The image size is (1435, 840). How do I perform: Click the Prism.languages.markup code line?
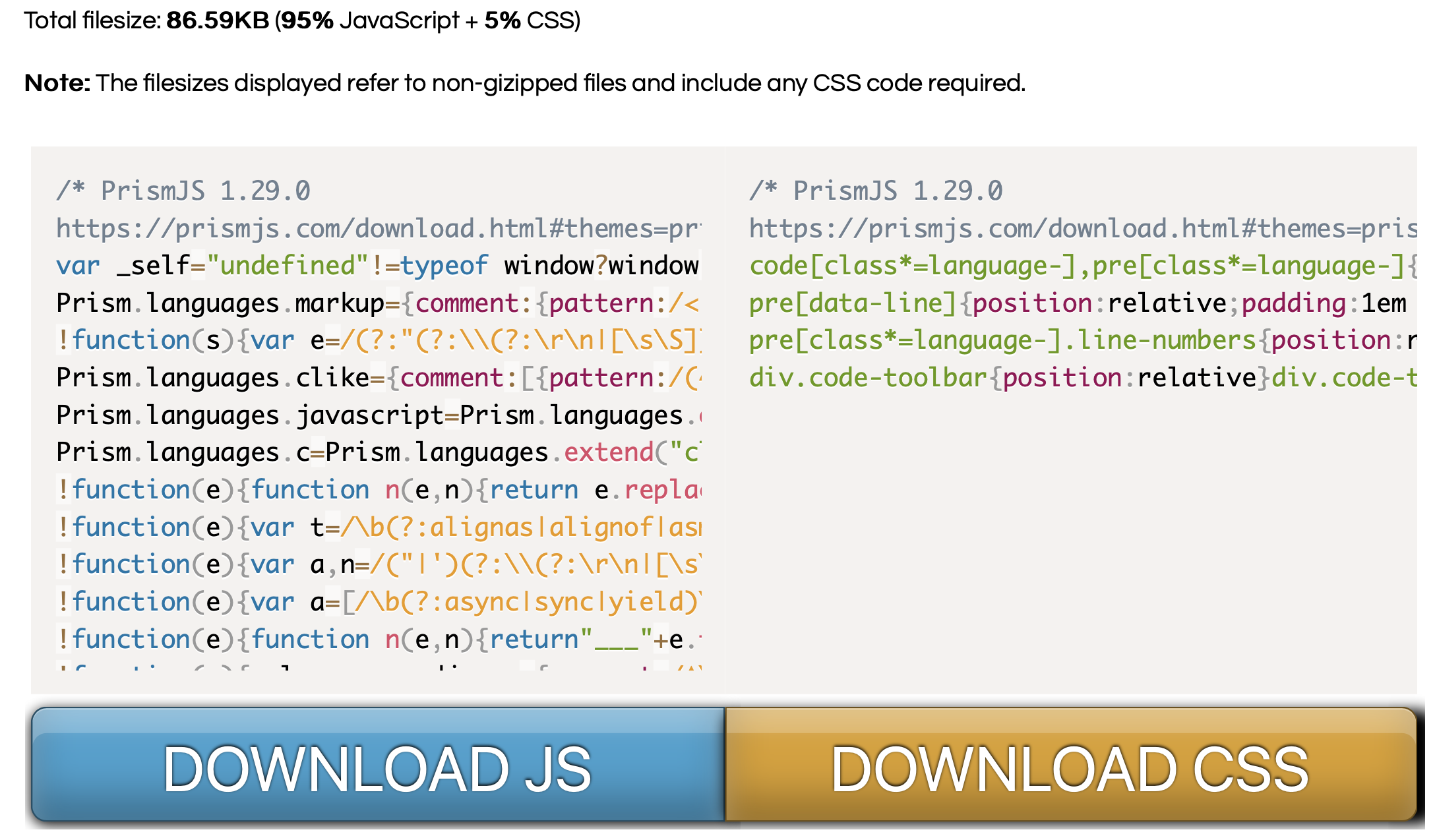point(379,303)
